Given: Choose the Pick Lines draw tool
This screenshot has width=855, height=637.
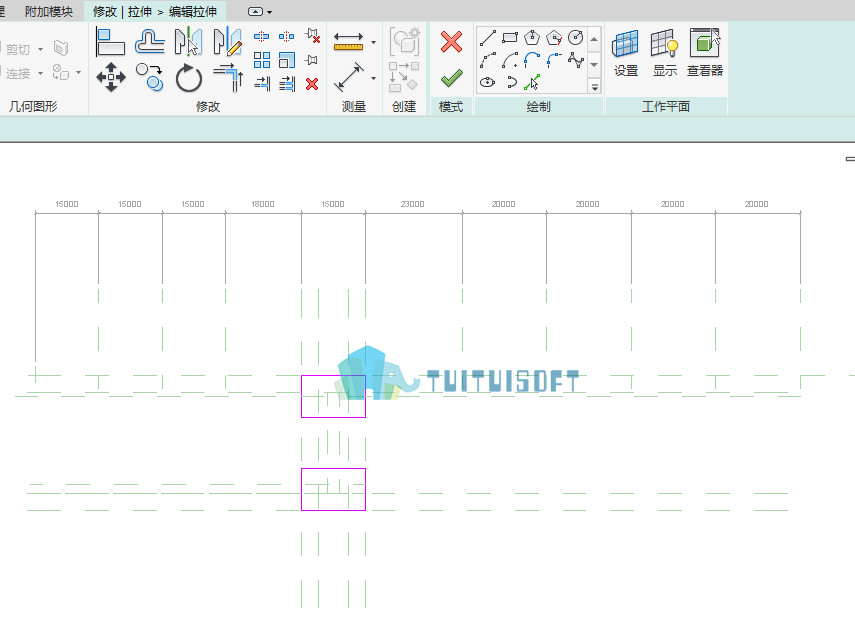Looking at the screenshot, I should click(532, 82).
